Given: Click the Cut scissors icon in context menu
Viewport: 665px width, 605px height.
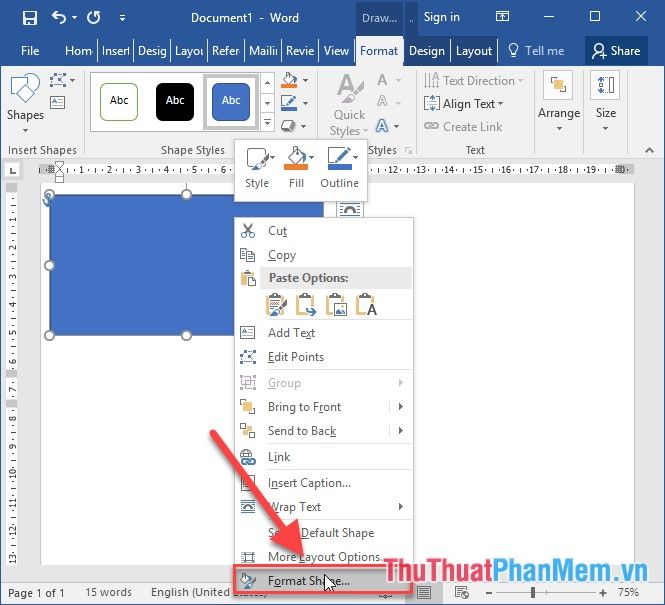Looking at the screenshot, I should click(x=248, y=231).
